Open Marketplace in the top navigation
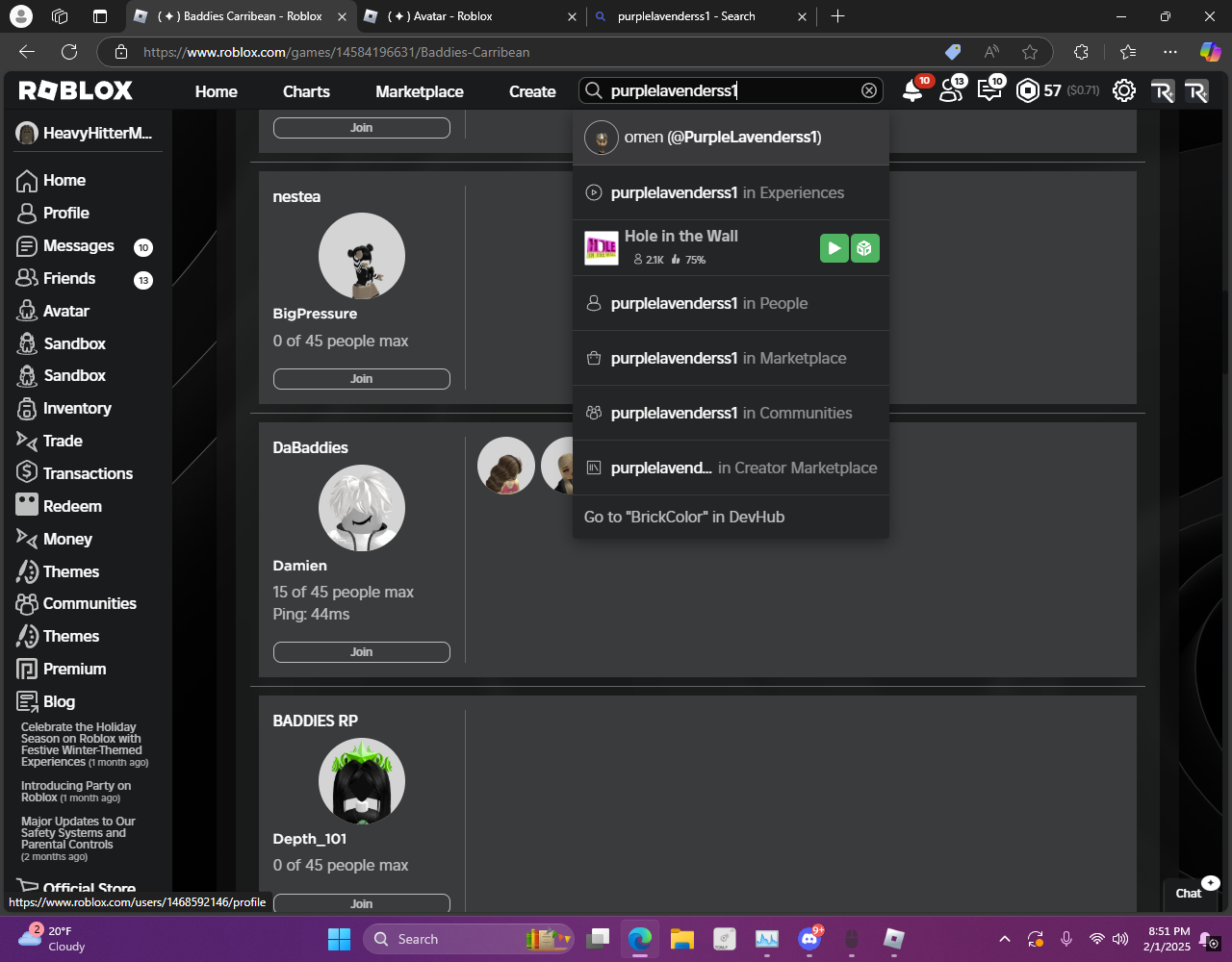Screen dimensions: 1232x962 click(420, 91)
